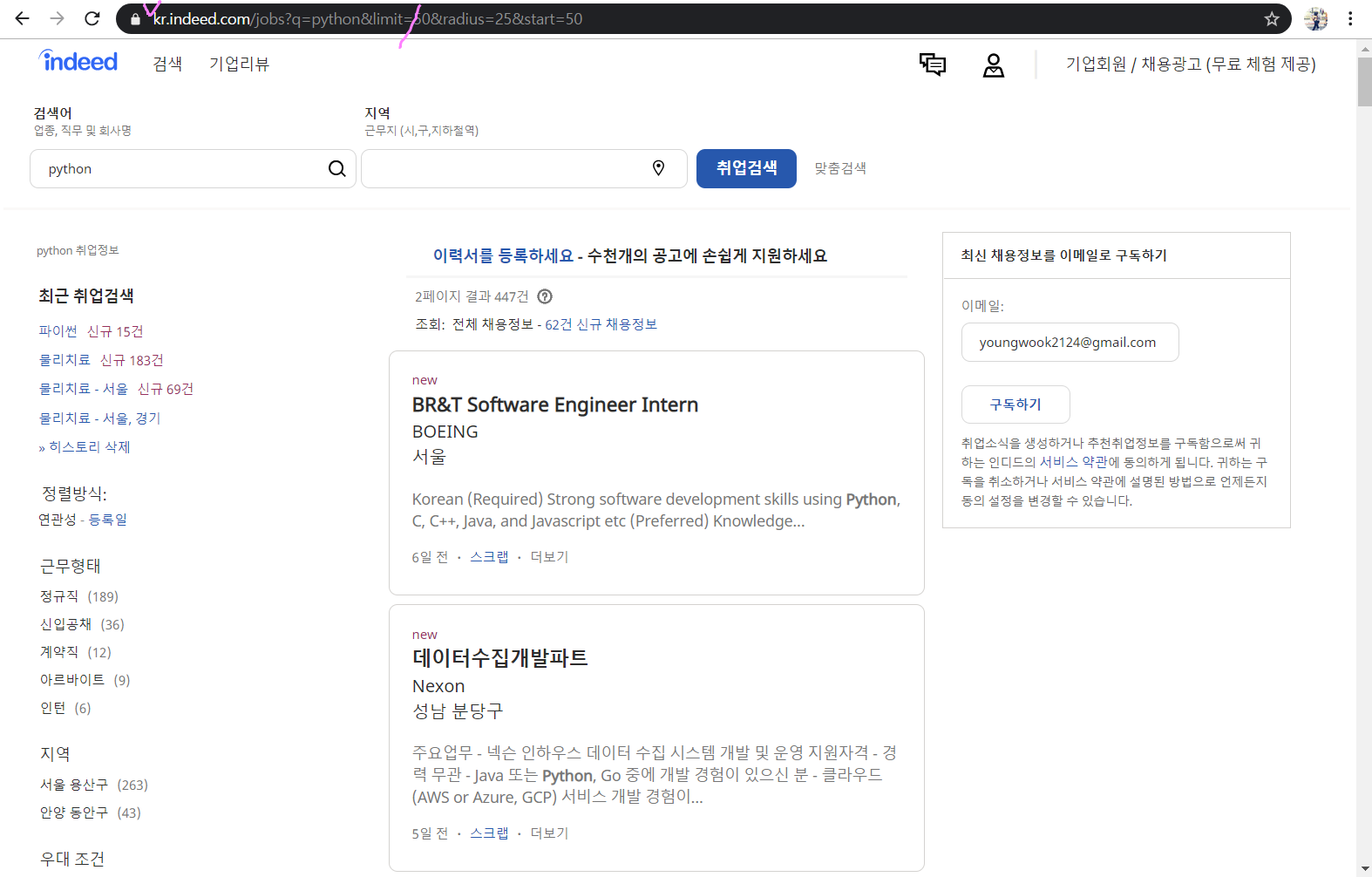Click Nexon company name
The image size is (1372, 877).
coord(438,686)
